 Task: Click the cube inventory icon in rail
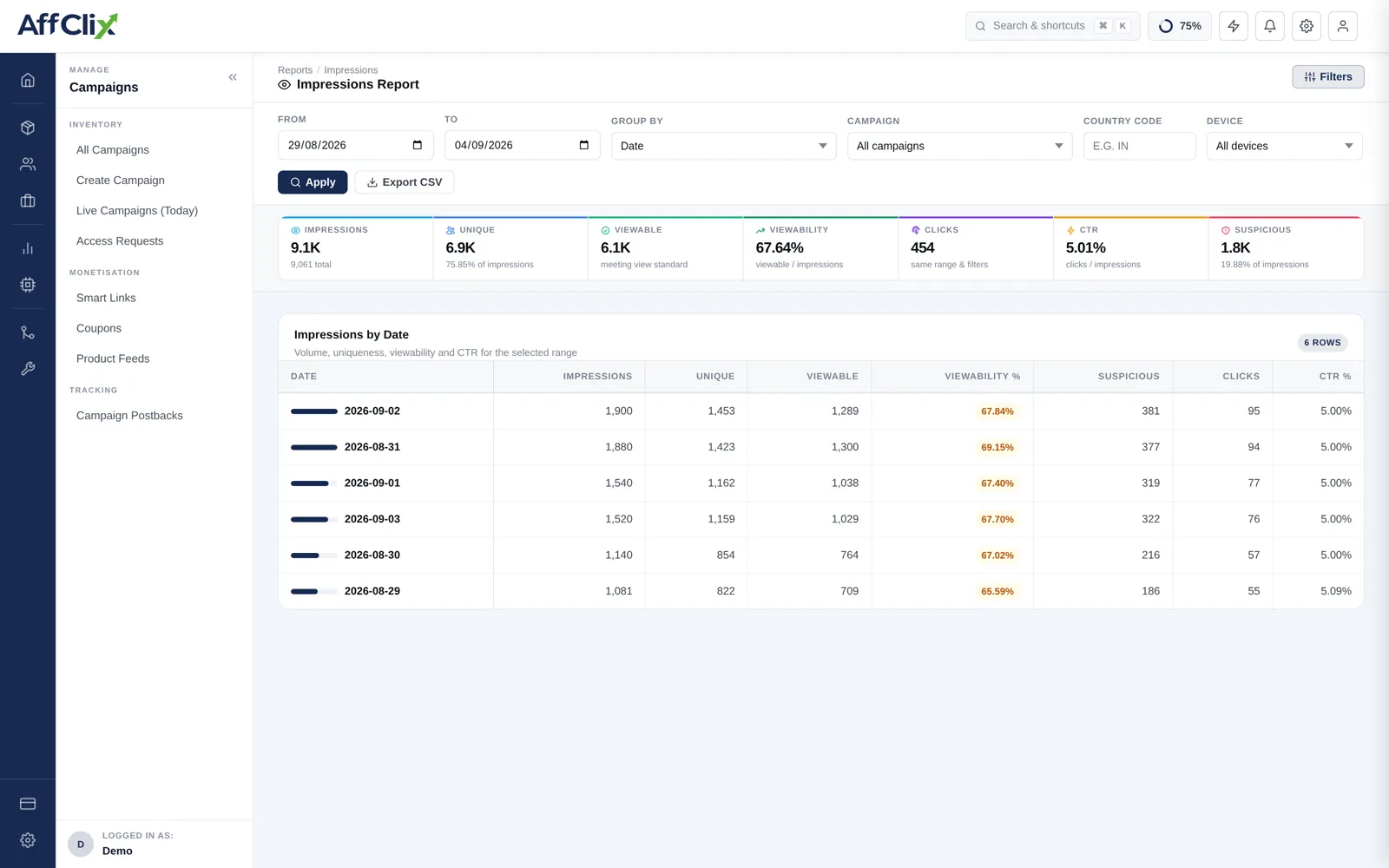click(x=28, y=128)
